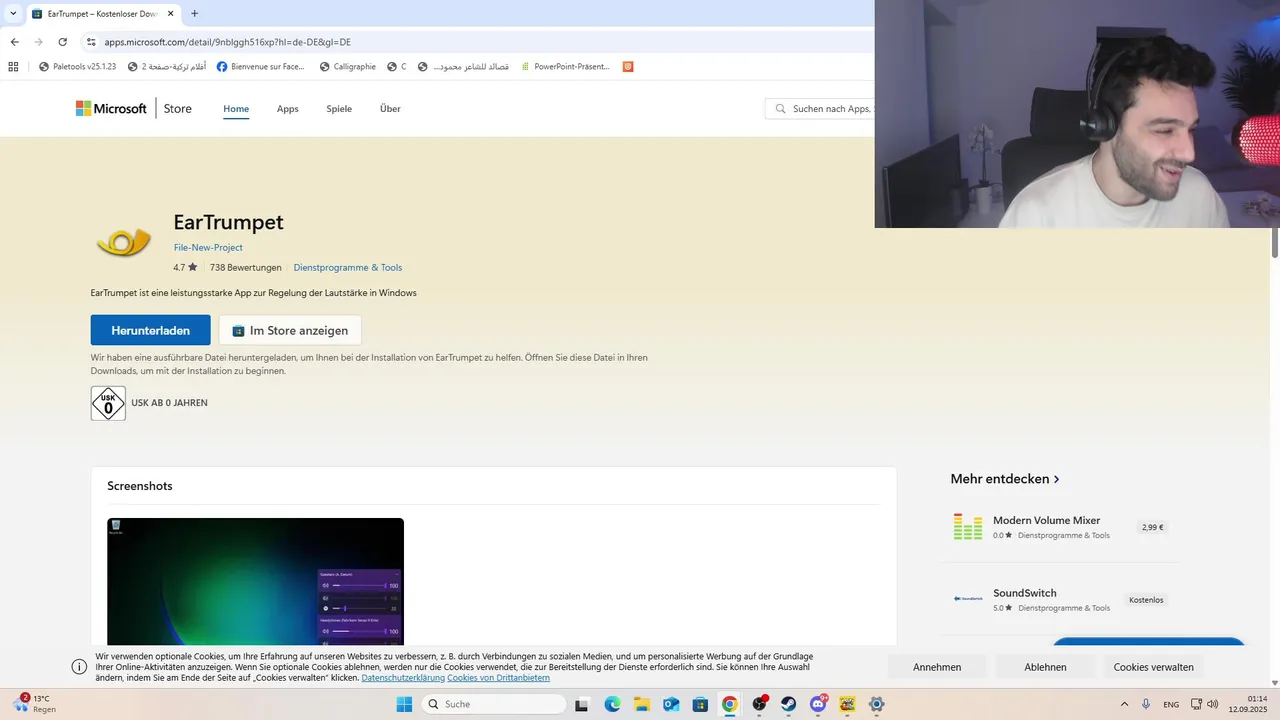
Task: Open Cookies von Drittanbietern link
Action: [498, 678]
